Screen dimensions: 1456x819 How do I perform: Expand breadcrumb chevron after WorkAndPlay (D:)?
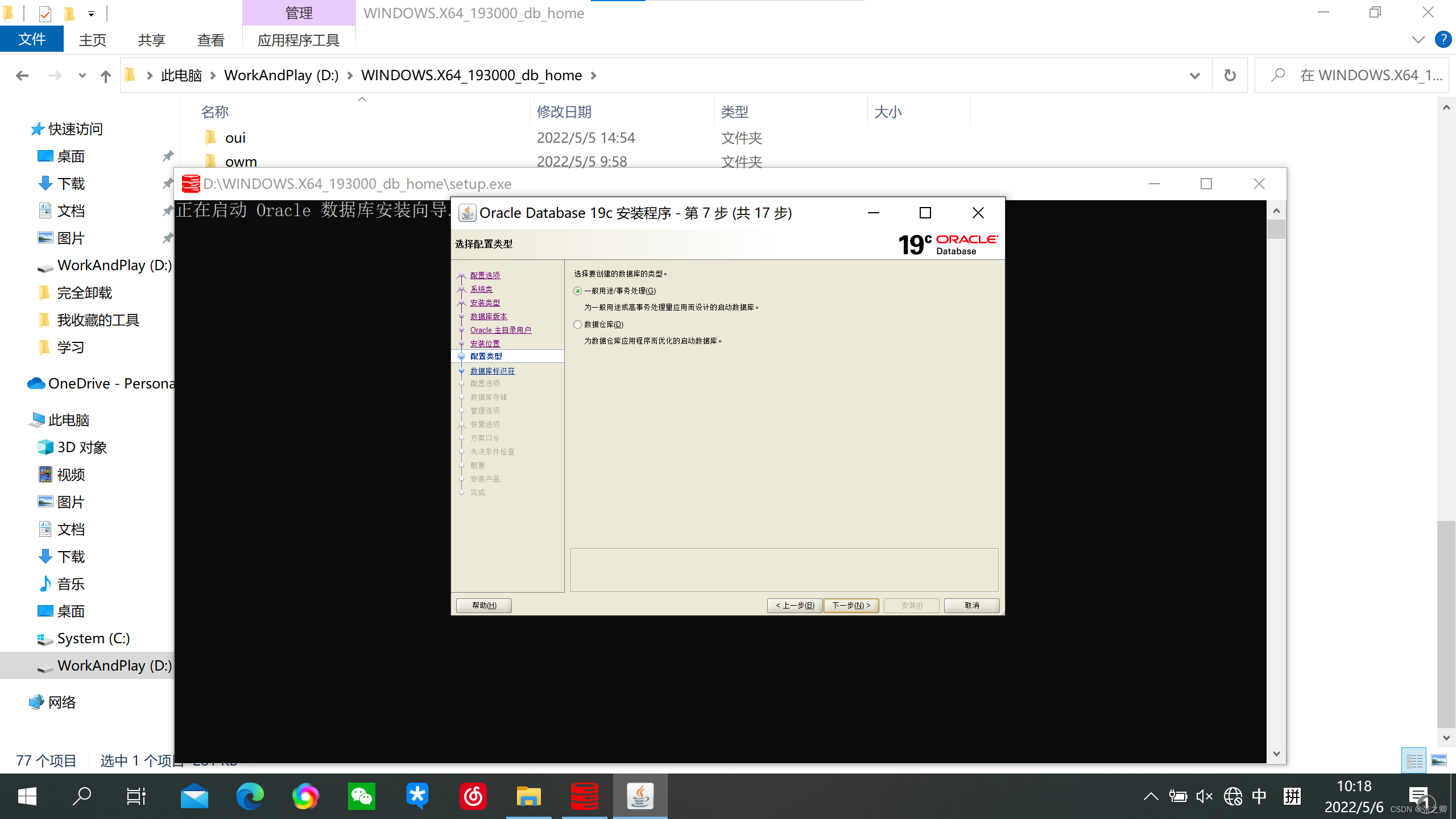350,75
